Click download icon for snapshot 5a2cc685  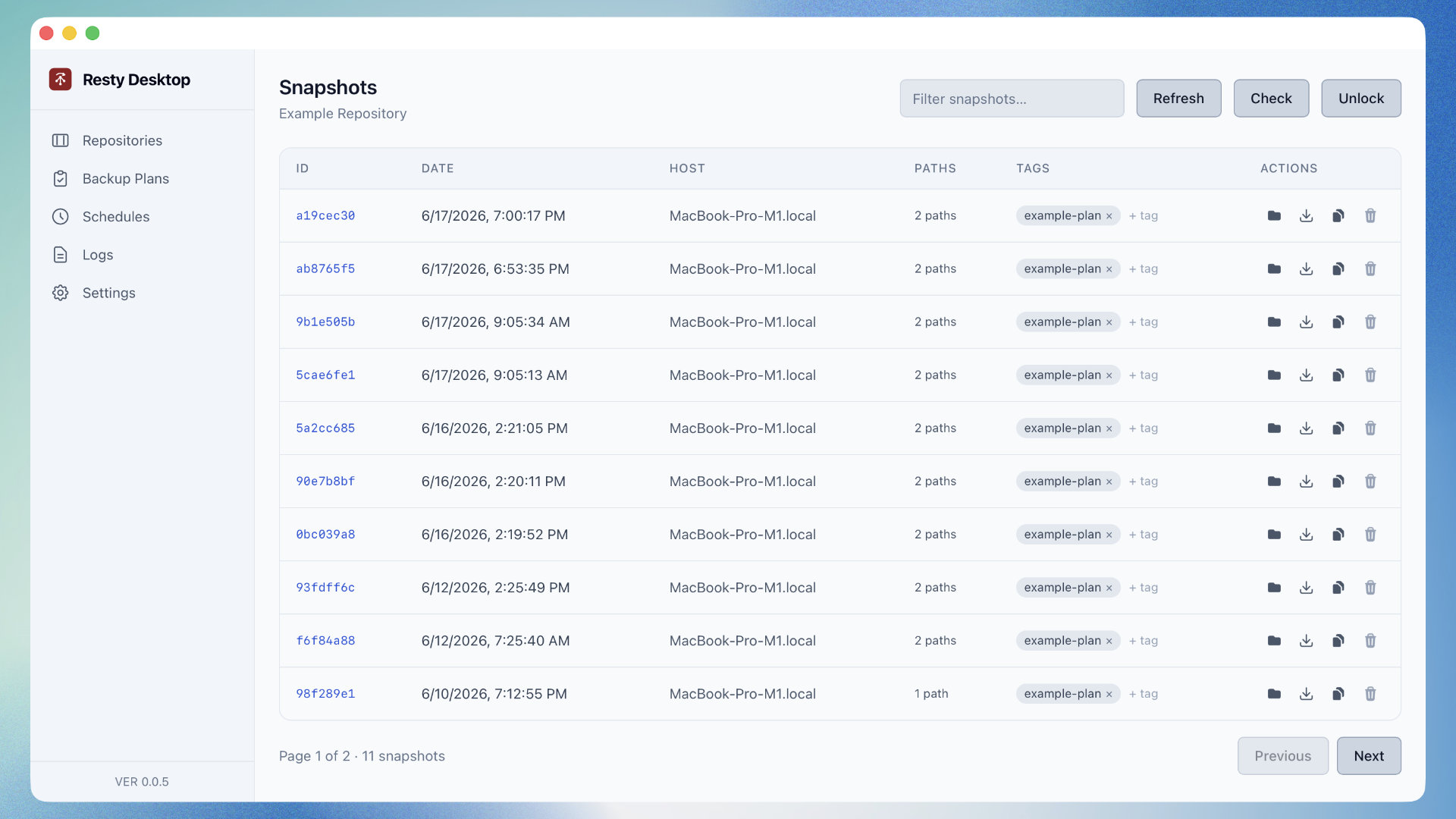[1306, 428]
